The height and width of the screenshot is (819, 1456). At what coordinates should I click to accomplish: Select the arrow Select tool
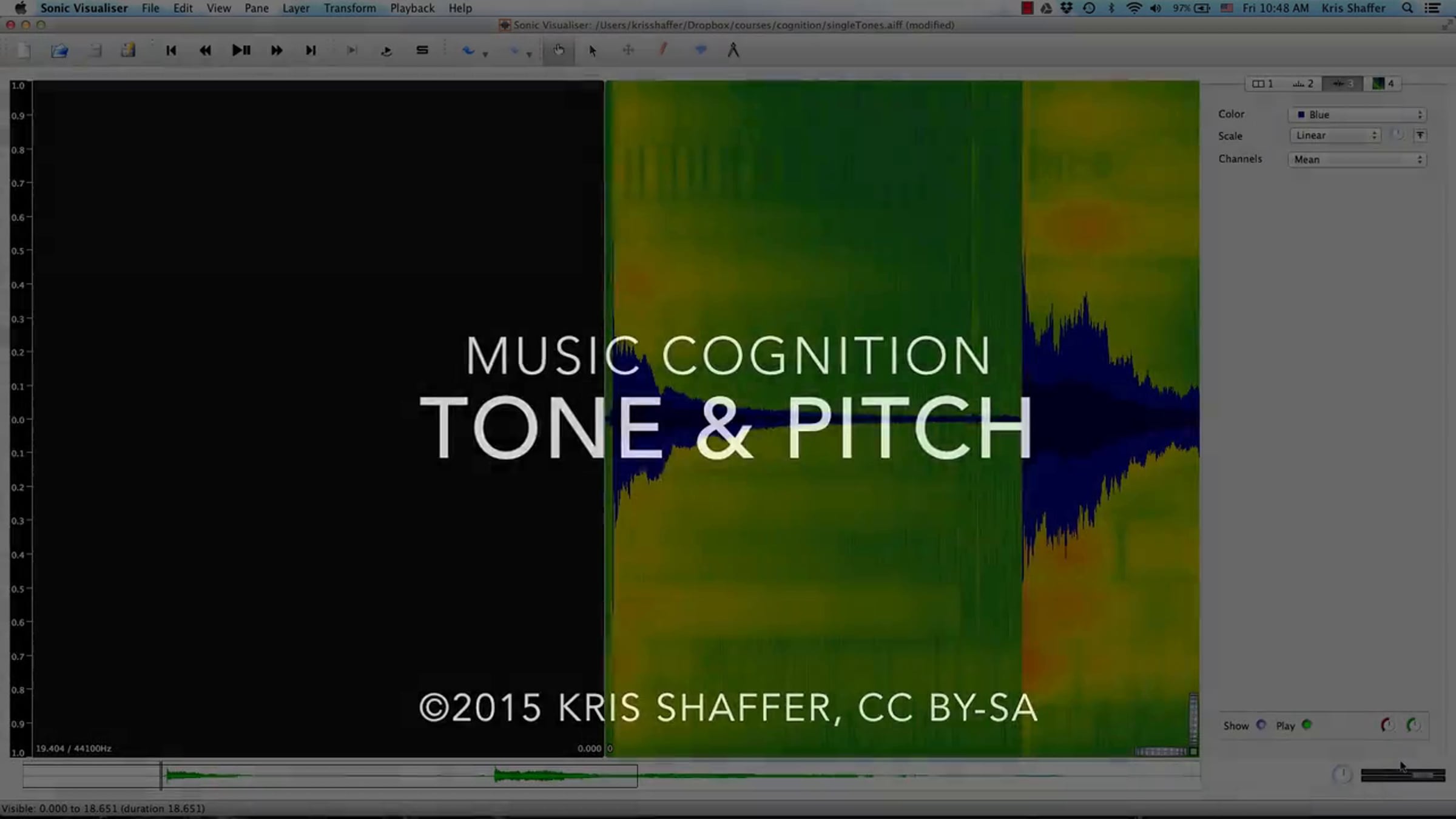[x=593, y=50]
